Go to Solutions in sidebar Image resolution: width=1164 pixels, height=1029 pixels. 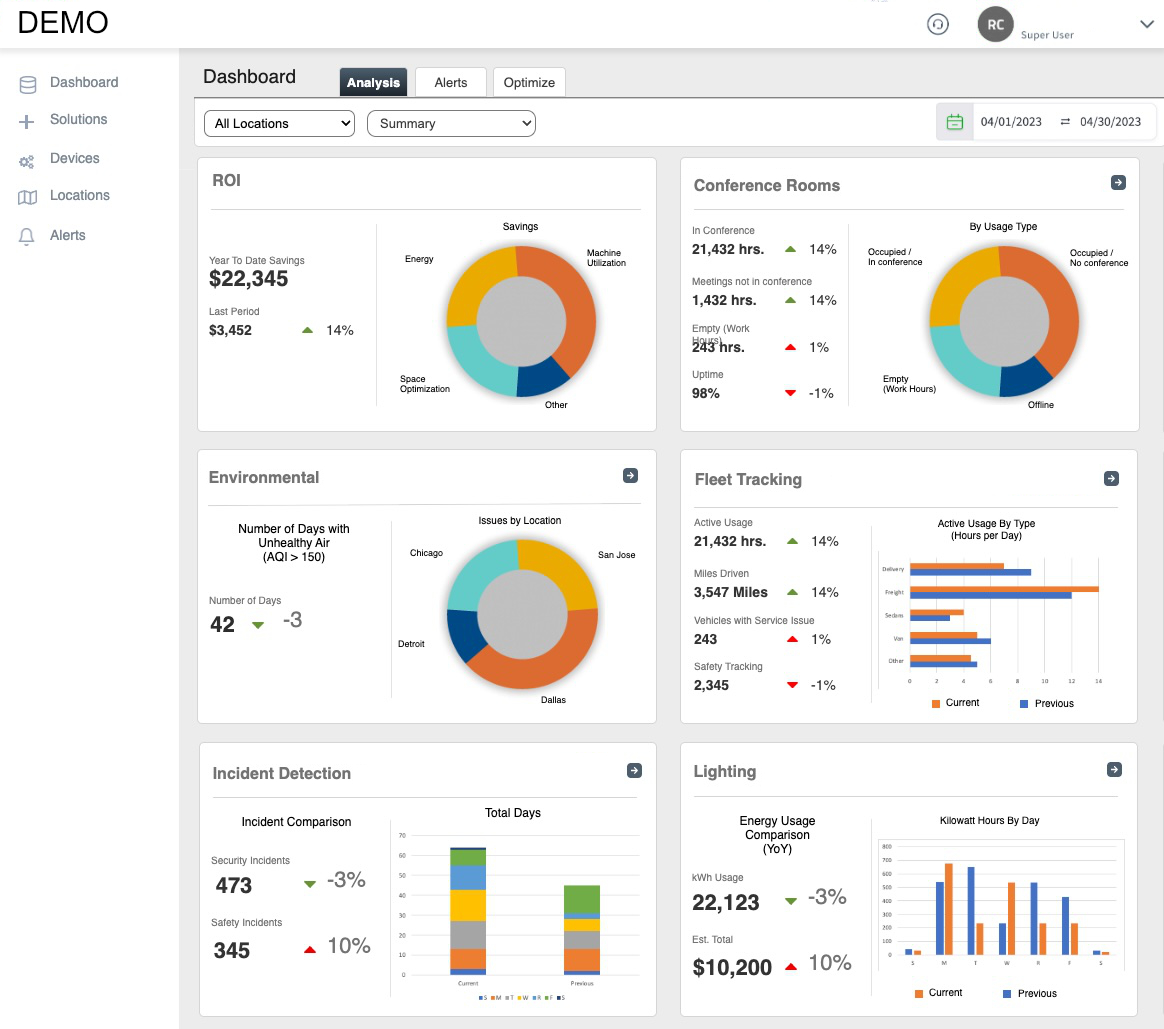point(79,120)
